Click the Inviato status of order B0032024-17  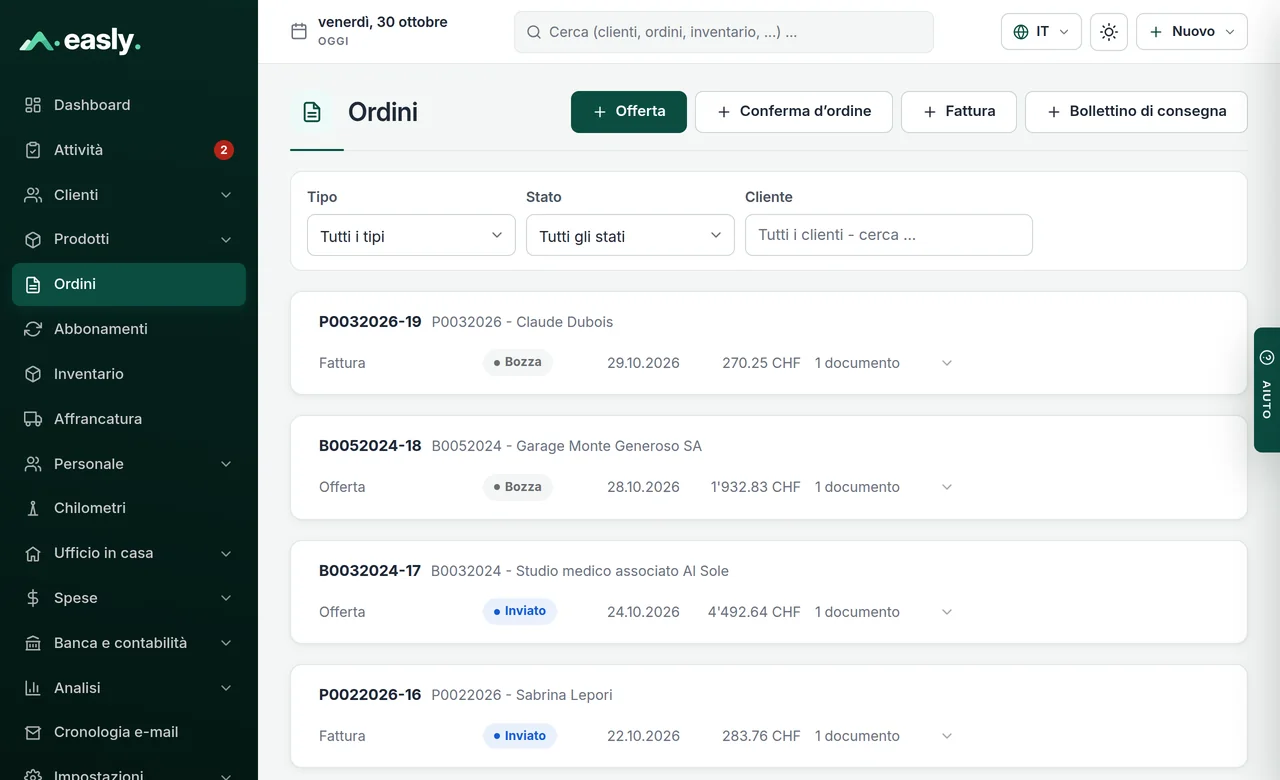pos(520,611)
